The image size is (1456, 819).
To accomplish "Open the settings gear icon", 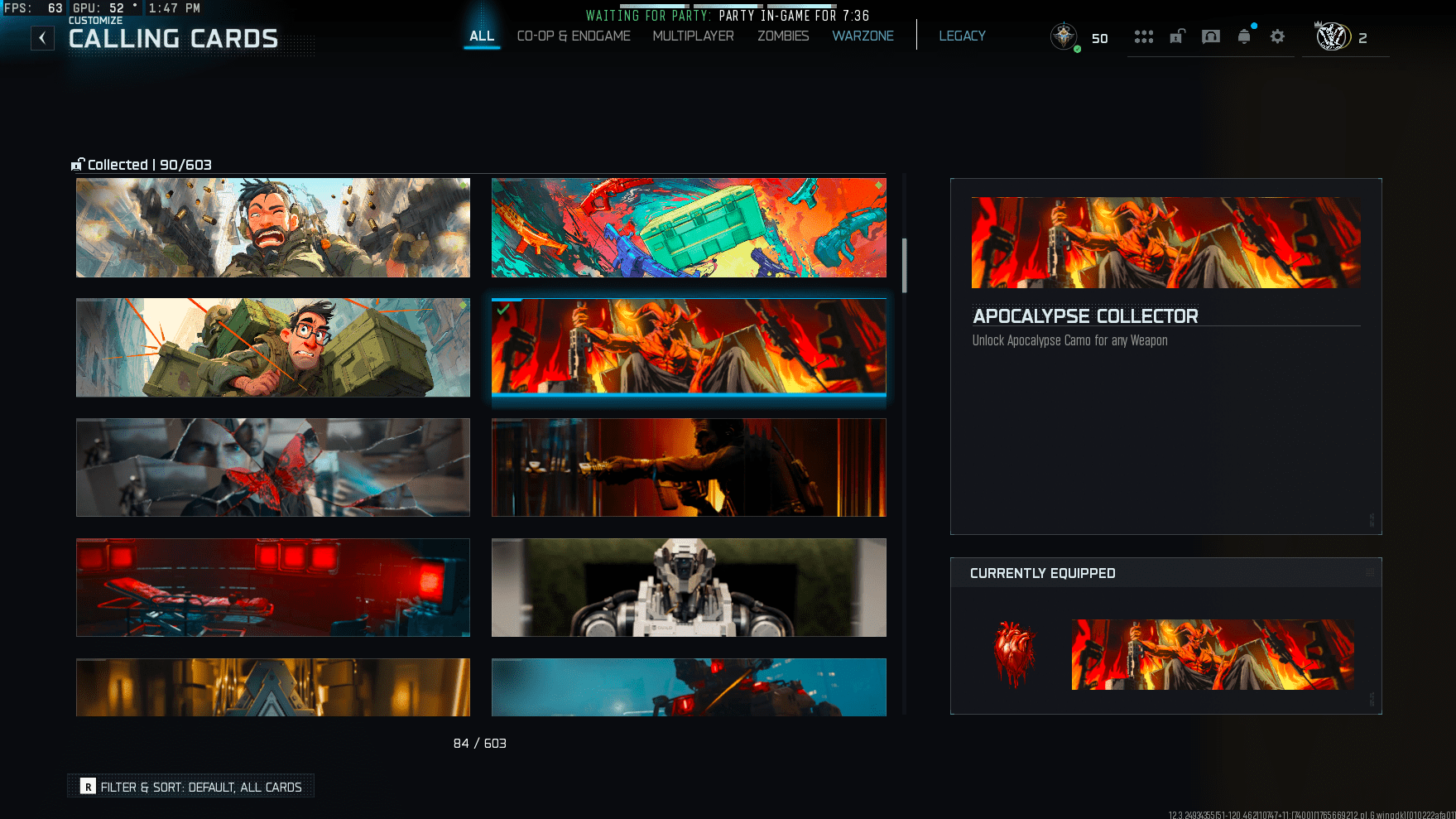I will click(1277, 36).
